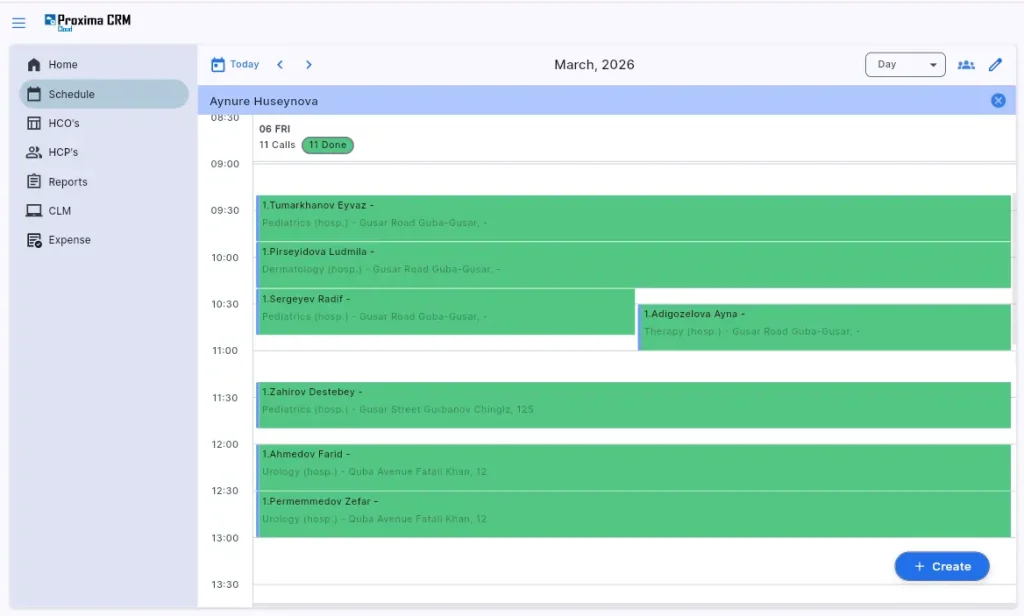The width and height of the screenshot is (1024, 616).
Task: Open Permemmedov Zefar call event
Action: coord(633,515)
